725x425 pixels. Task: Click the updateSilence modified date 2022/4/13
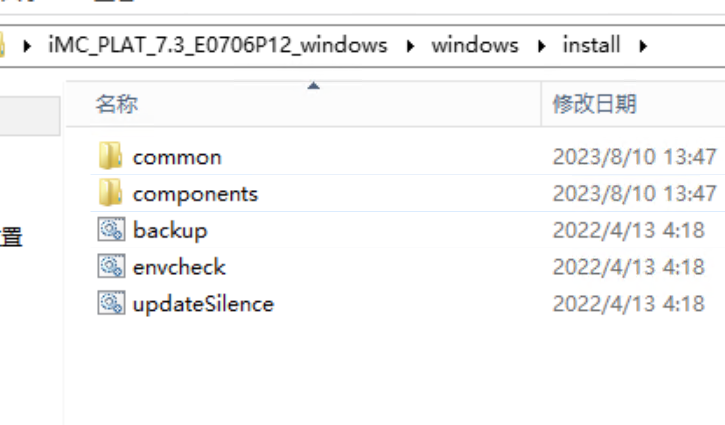click(628, 303)
